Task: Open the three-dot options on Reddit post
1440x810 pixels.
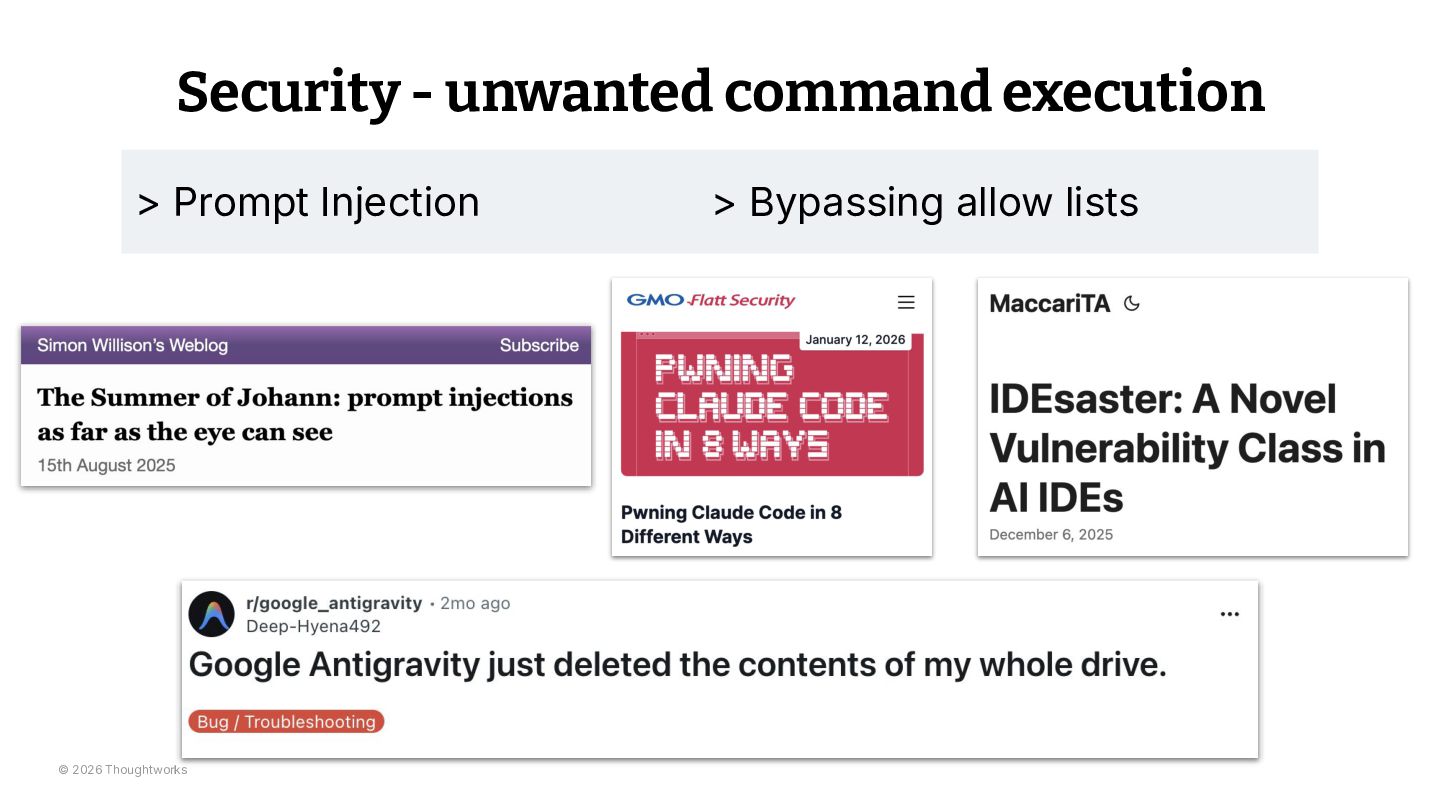Action: tap(1229, 614)
